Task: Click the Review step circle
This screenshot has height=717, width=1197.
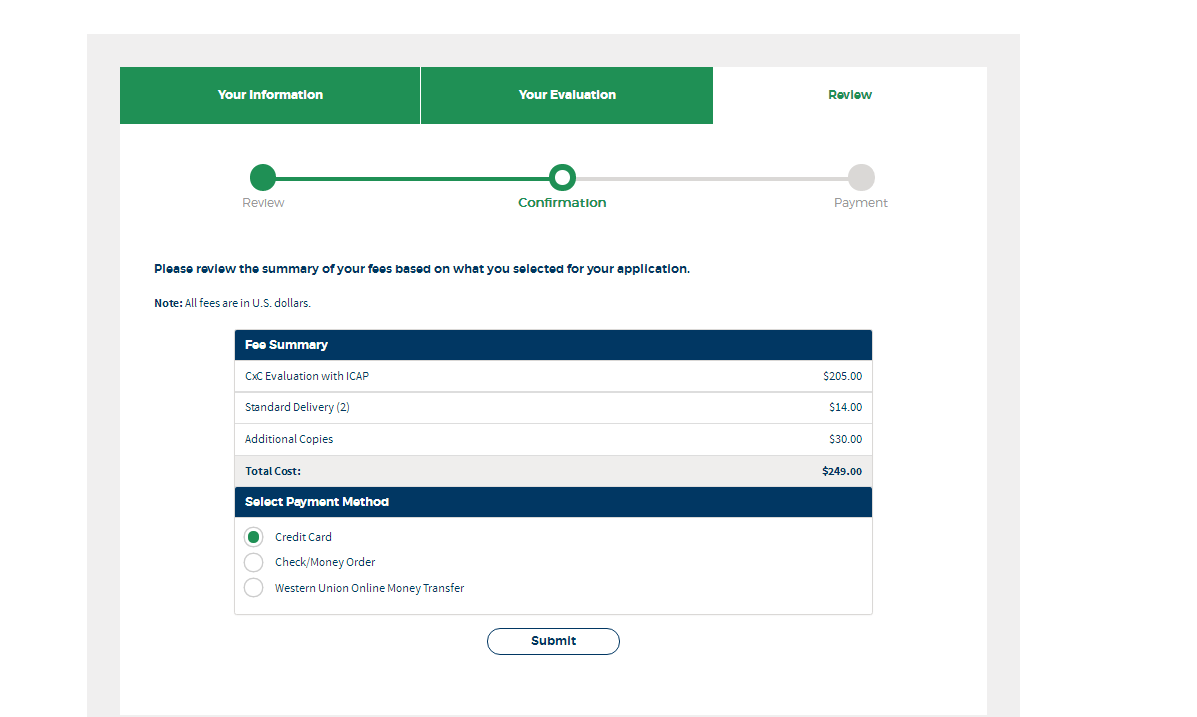Action: point(263,177)
